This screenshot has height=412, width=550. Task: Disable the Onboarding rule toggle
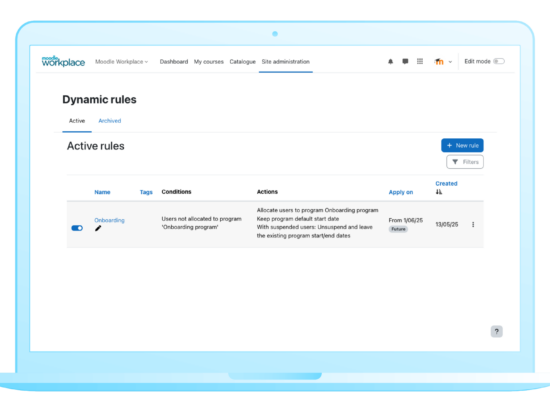point(77,228)
